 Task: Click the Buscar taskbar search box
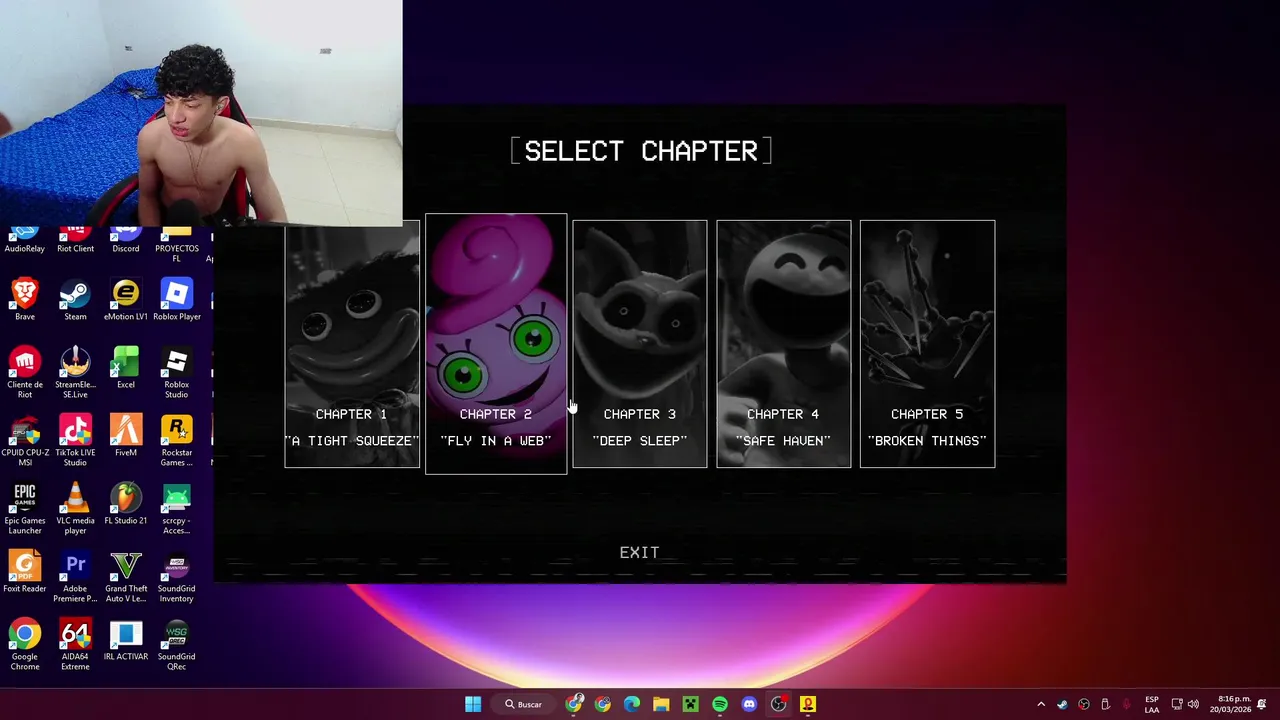[524, 704]
